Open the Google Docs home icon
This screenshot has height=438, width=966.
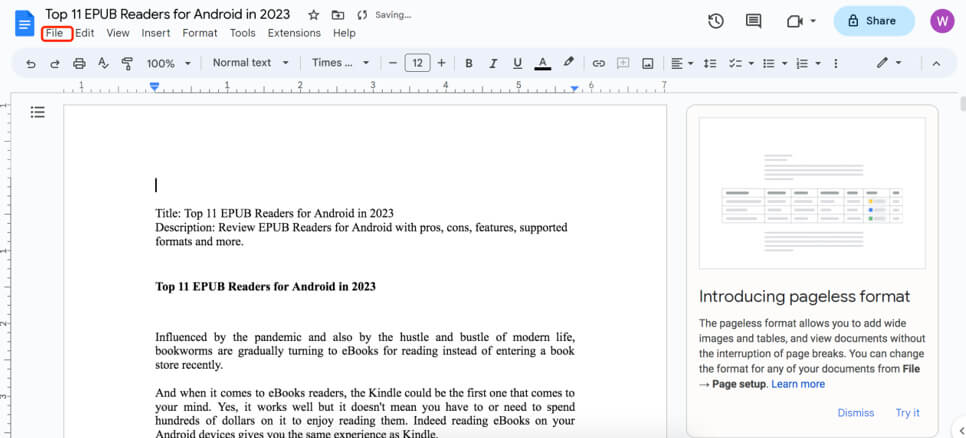(x=25, y=23)
